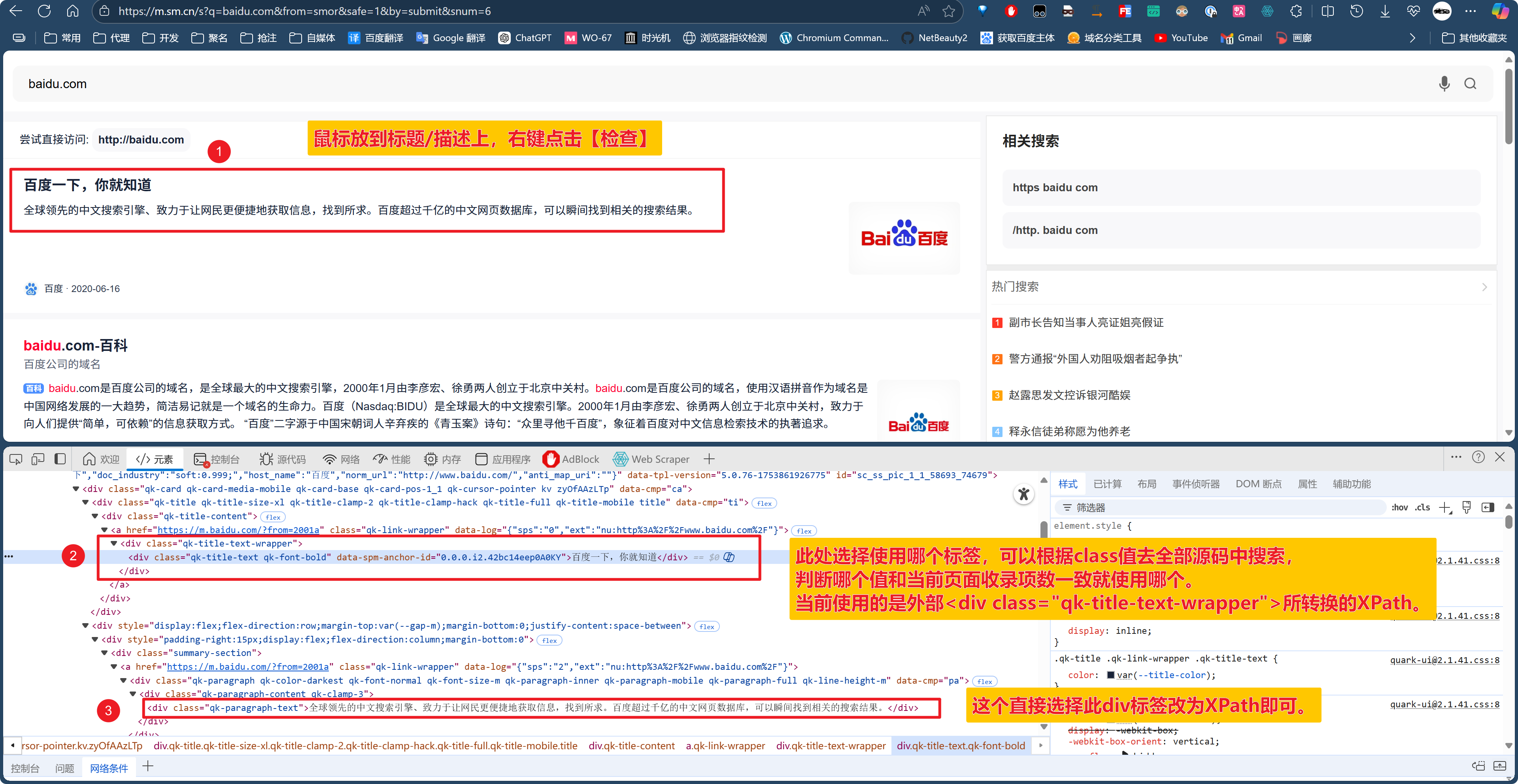This screenshot has width=1518, height=784.
Task: Open the FE extension icon in toolbar
Action: coord(1125,11)
